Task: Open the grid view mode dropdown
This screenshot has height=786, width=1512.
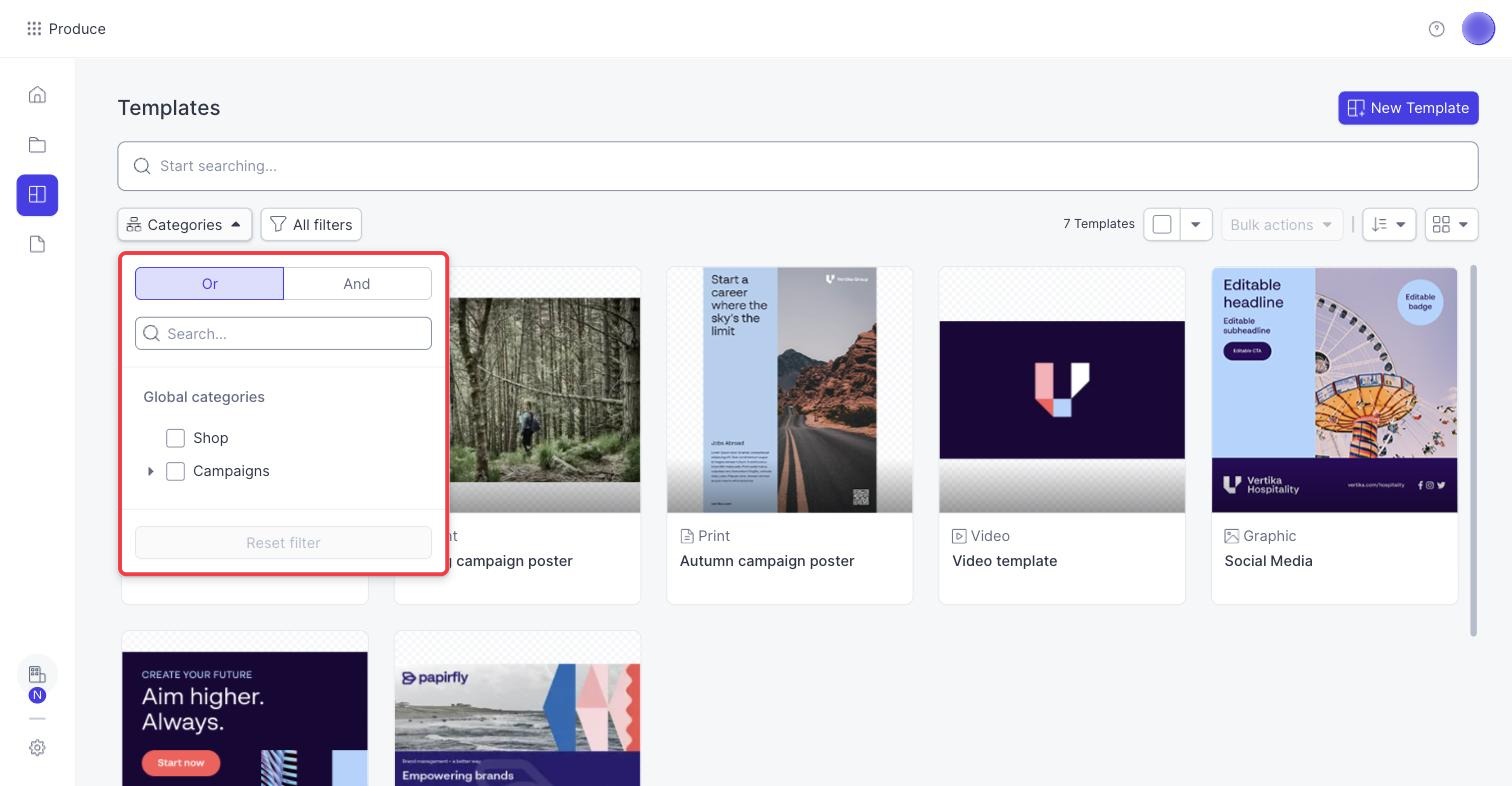Action: [x=1451, y=225]
